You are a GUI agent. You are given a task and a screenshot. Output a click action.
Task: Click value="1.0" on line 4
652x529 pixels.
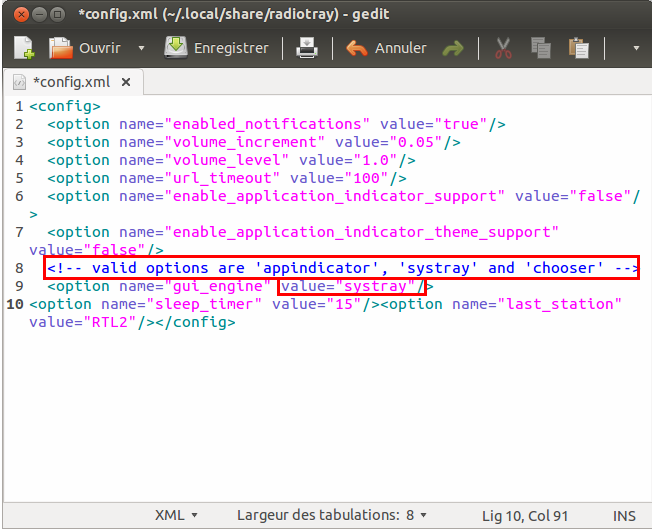tap(348, 160)
